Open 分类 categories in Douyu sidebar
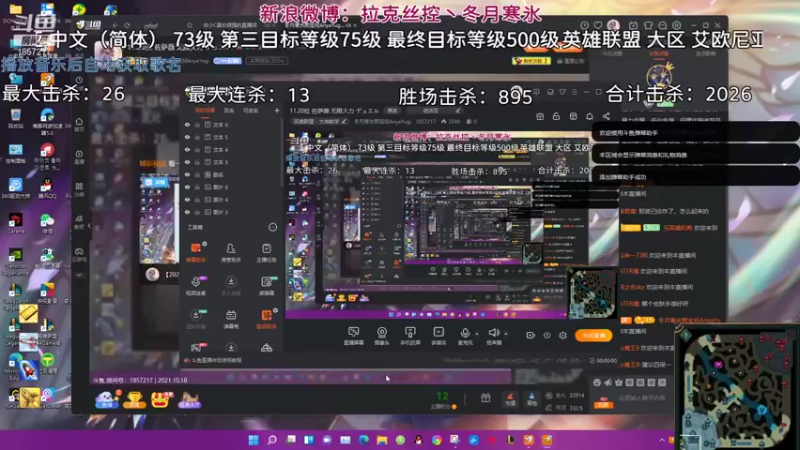Screen dimensions: 800x450 [79, 189]
